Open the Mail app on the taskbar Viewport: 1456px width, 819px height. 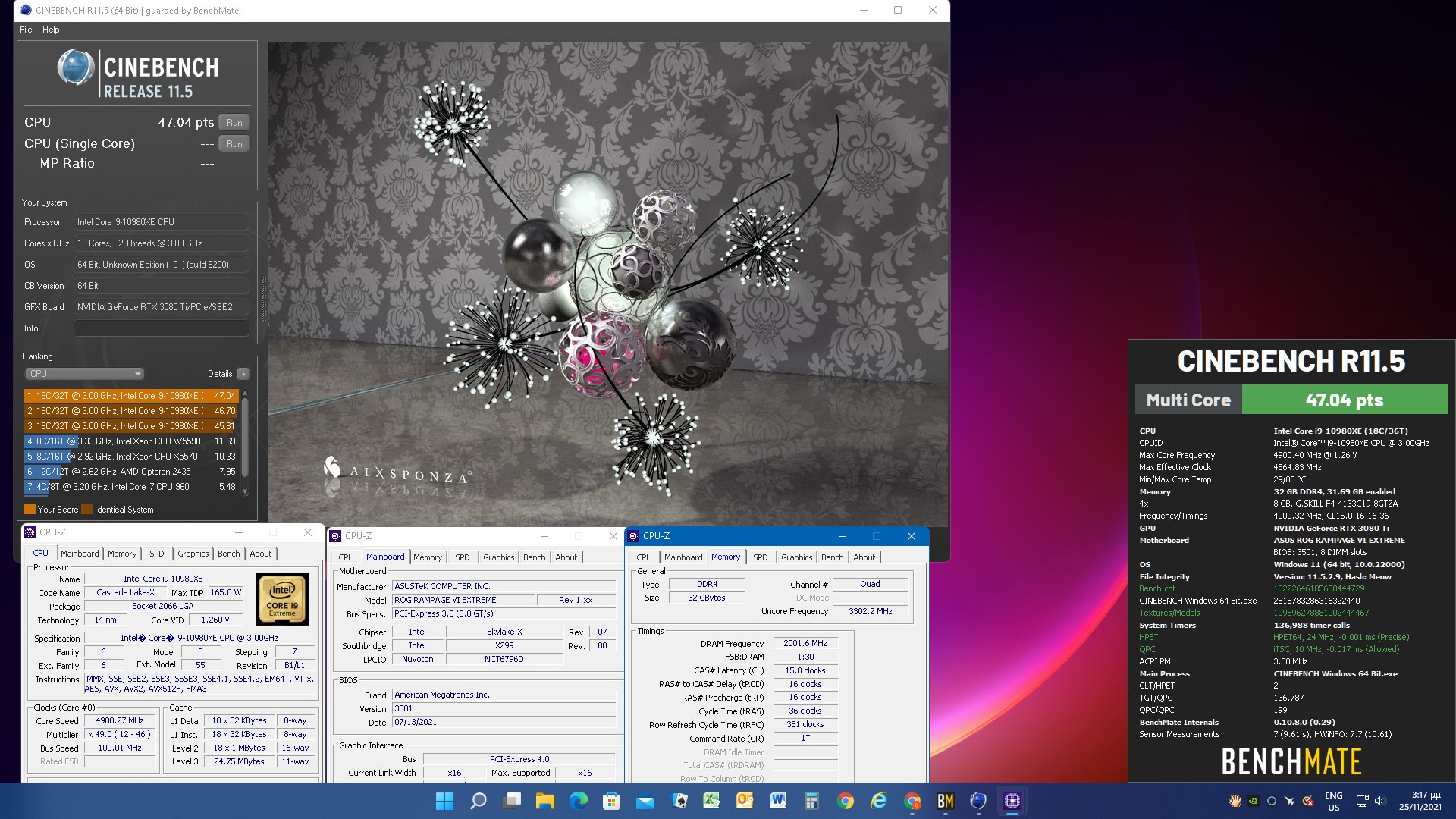645,801
